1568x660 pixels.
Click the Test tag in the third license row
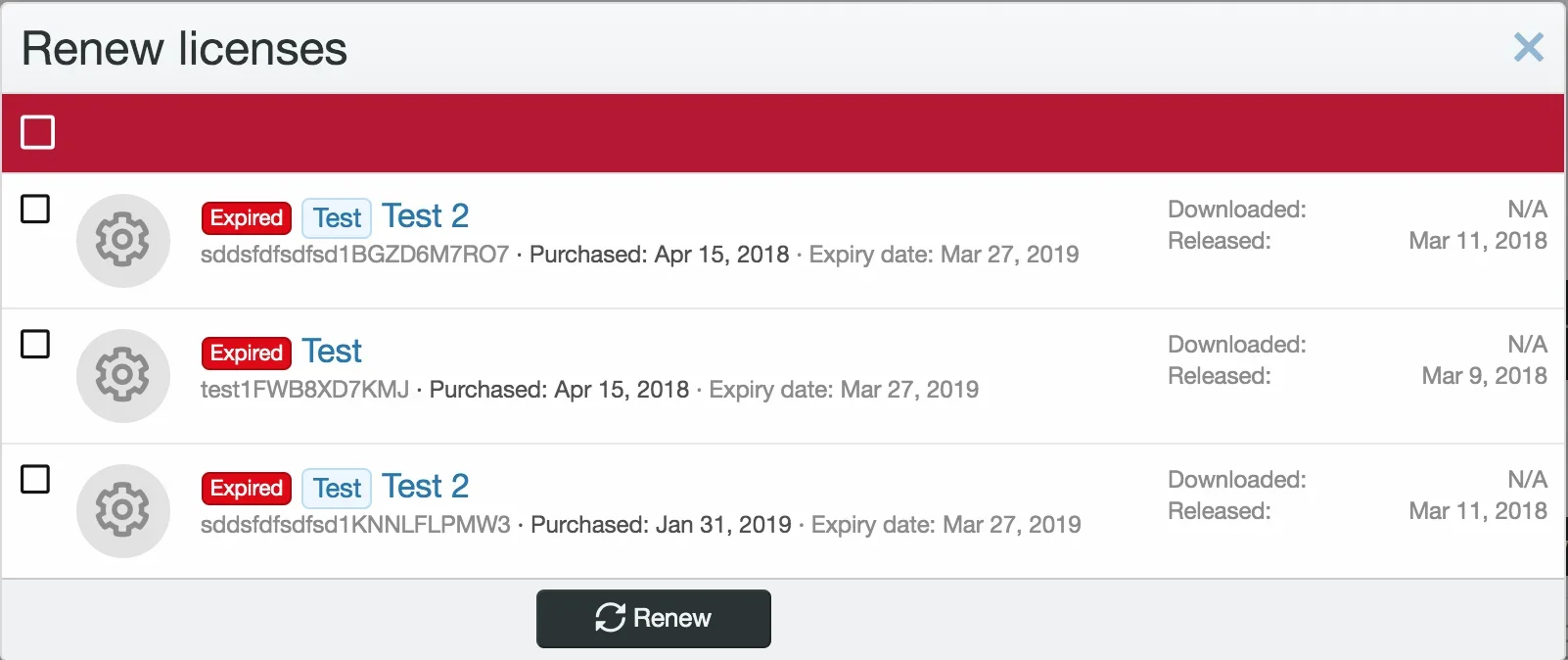337,488
